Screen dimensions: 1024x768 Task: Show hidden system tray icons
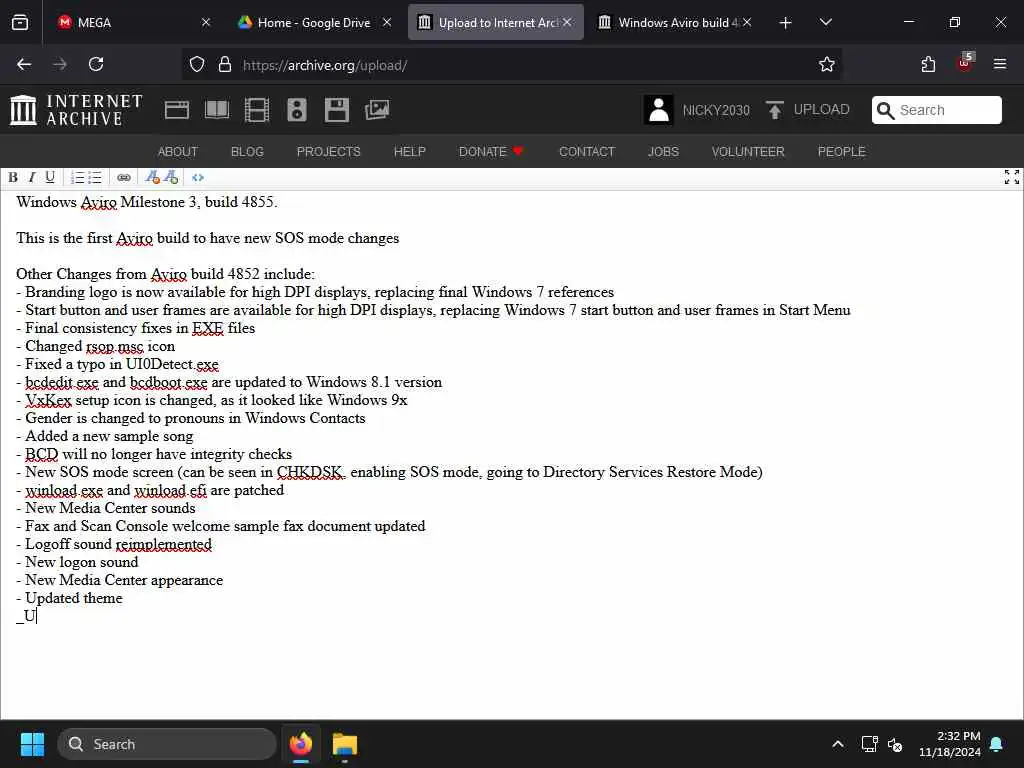click(x=838, y=744)
